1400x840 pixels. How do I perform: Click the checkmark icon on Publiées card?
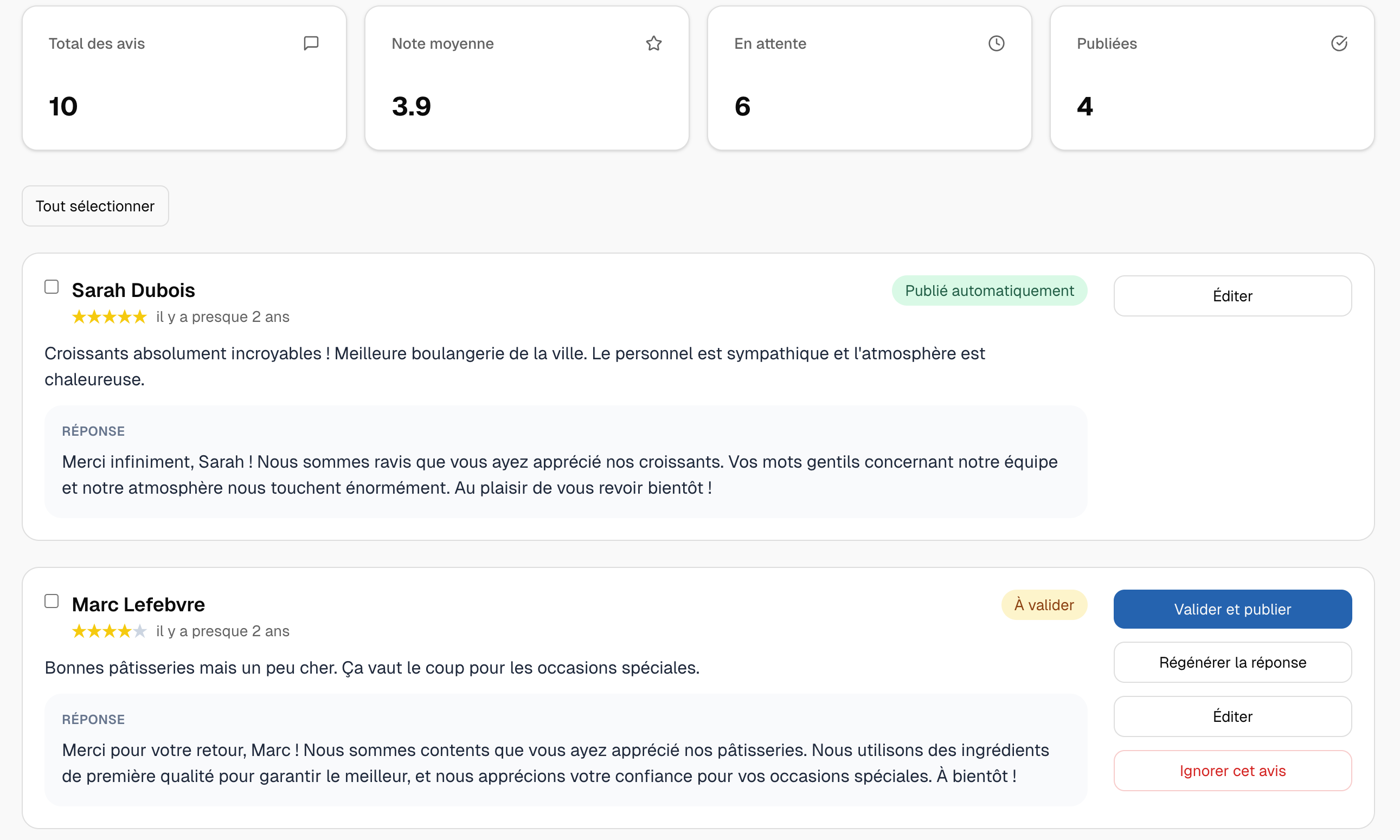tap(1339, 43)
